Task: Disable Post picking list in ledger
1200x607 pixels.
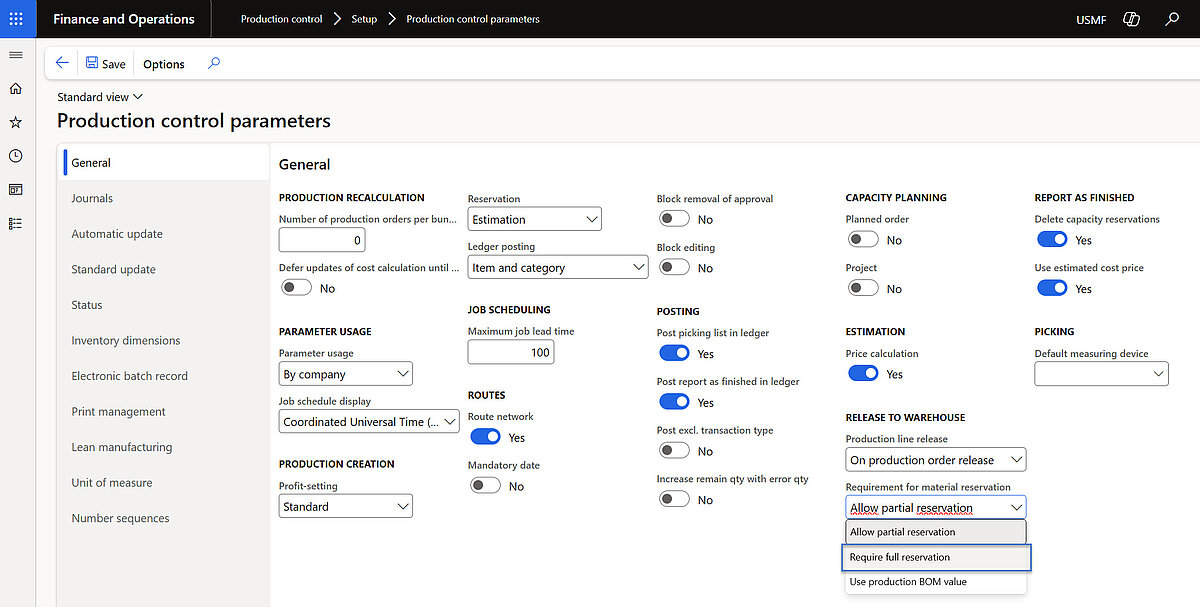Action: pyautogui.click(x=674, y=352)
